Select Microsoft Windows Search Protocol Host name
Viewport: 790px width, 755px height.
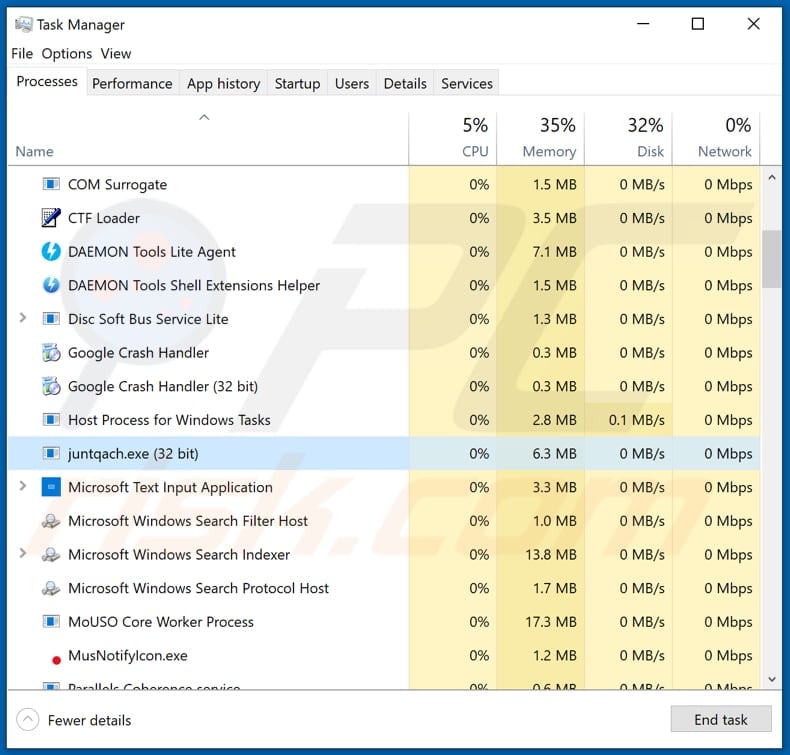click(x=198, y=588)
